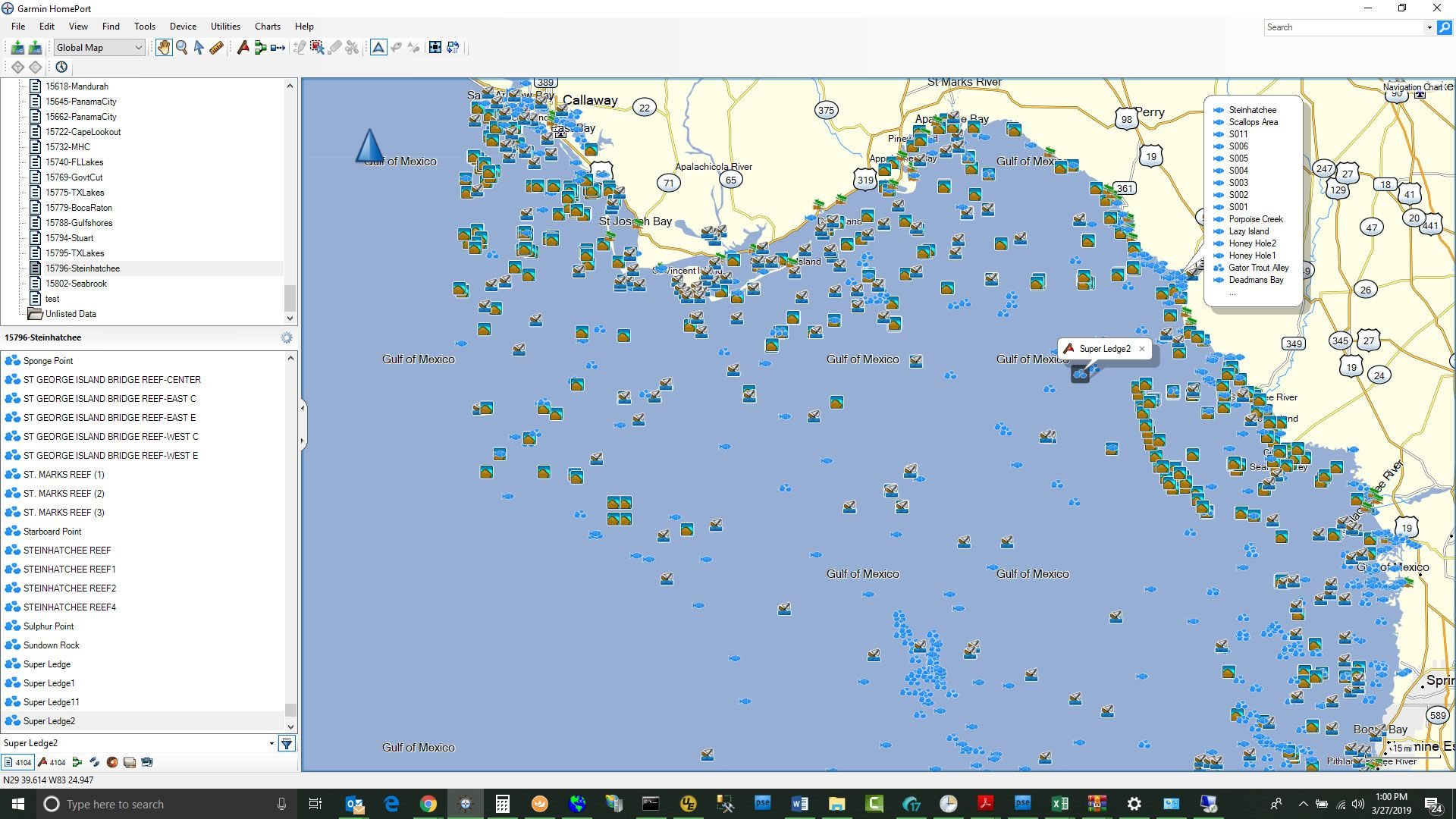
Task: Click the Start button on the taskbar
Action: tap(18, 804)
